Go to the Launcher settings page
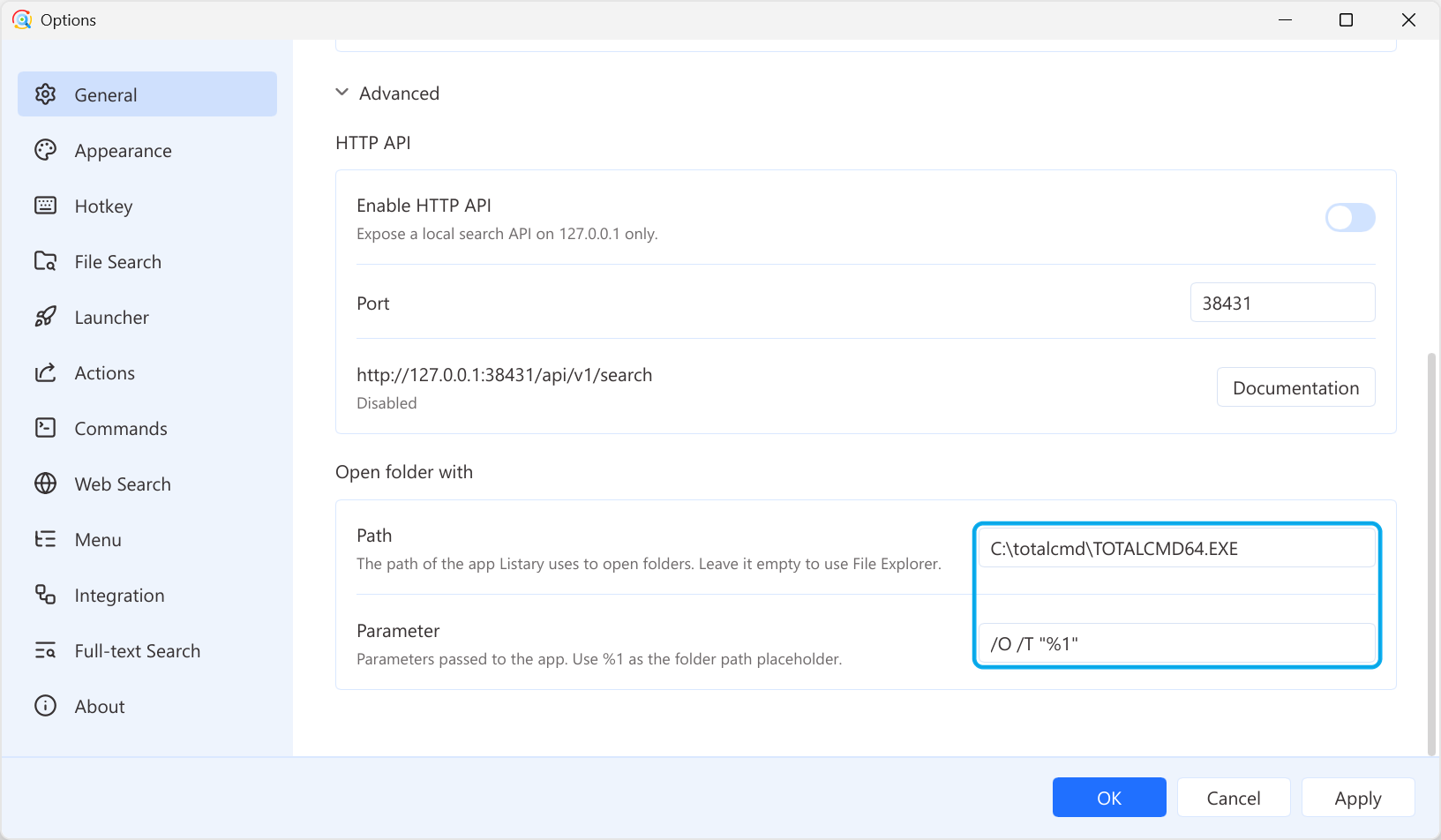This screenshot has width=1441, height=840. pos(147,317)
